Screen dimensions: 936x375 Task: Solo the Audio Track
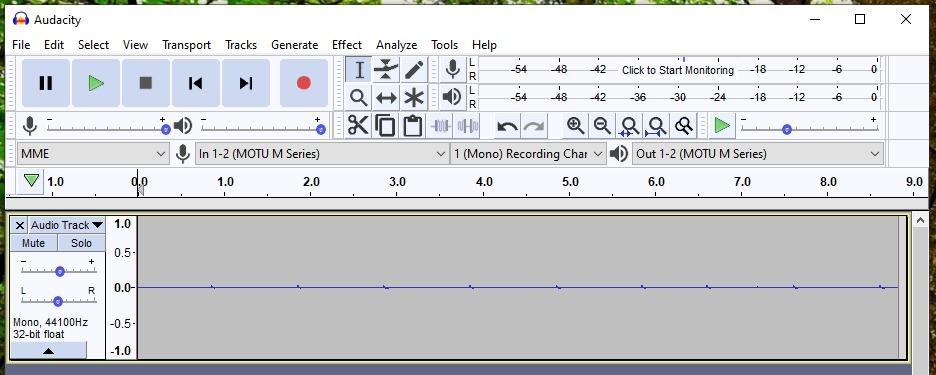pos(81,243)
